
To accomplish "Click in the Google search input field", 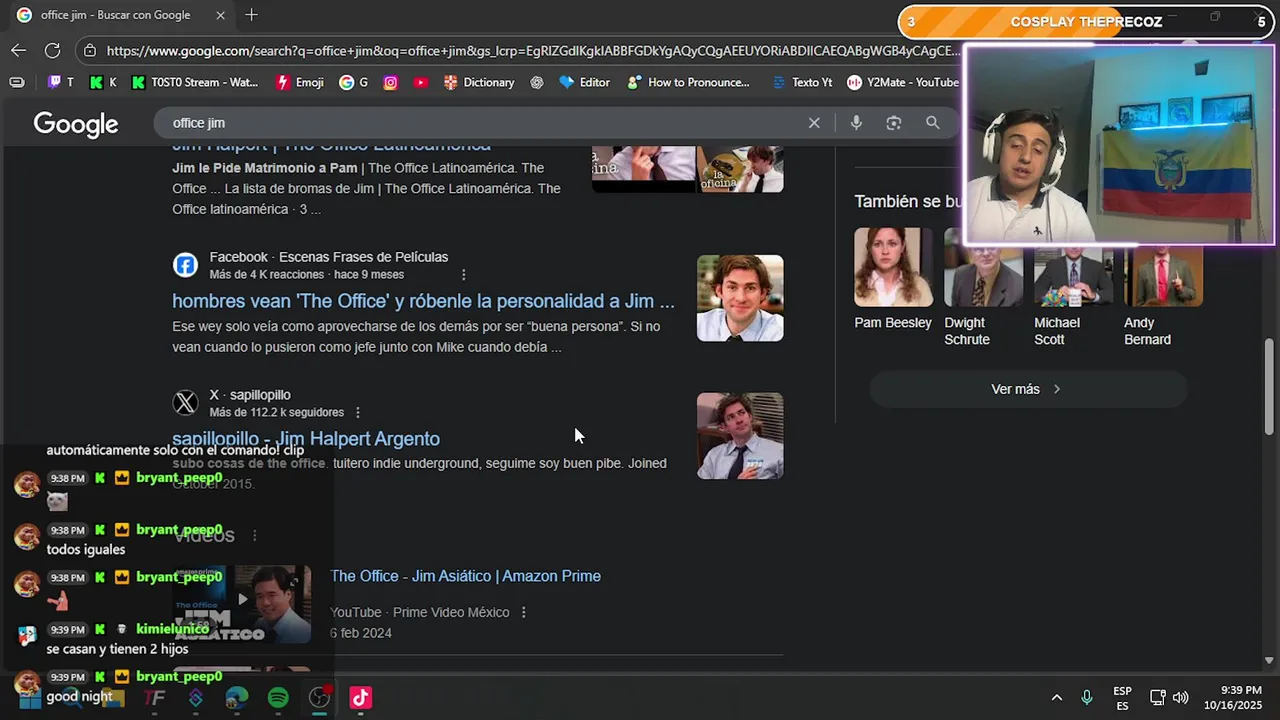I will 485,123.
